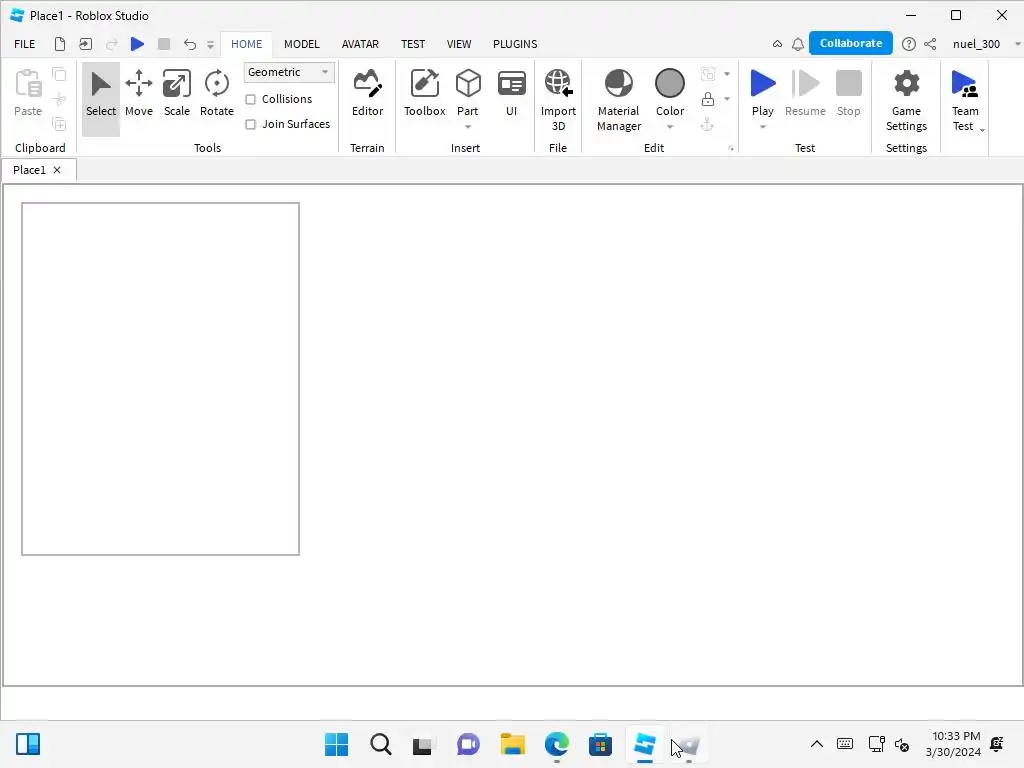
Task: Open the Help question mark icon
Action: coord(908,44)
